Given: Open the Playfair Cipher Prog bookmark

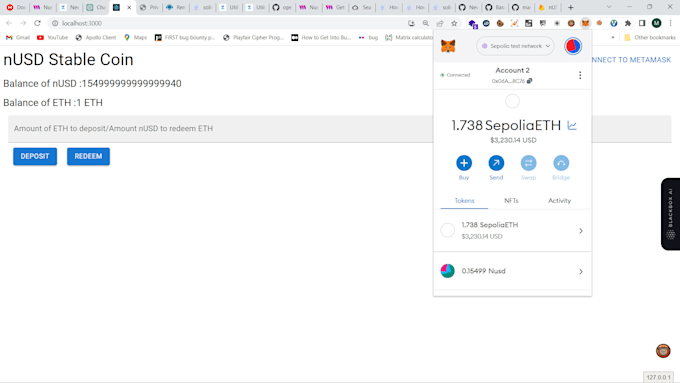Looking at the screenshot, I should pos(253,38).
